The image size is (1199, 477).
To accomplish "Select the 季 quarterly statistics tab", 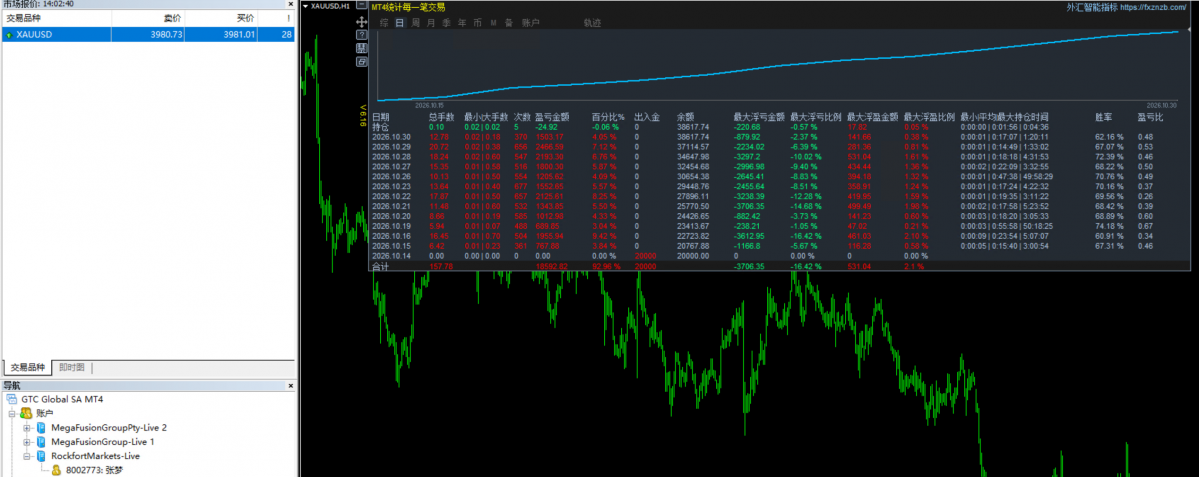I will tap(446, 23).
